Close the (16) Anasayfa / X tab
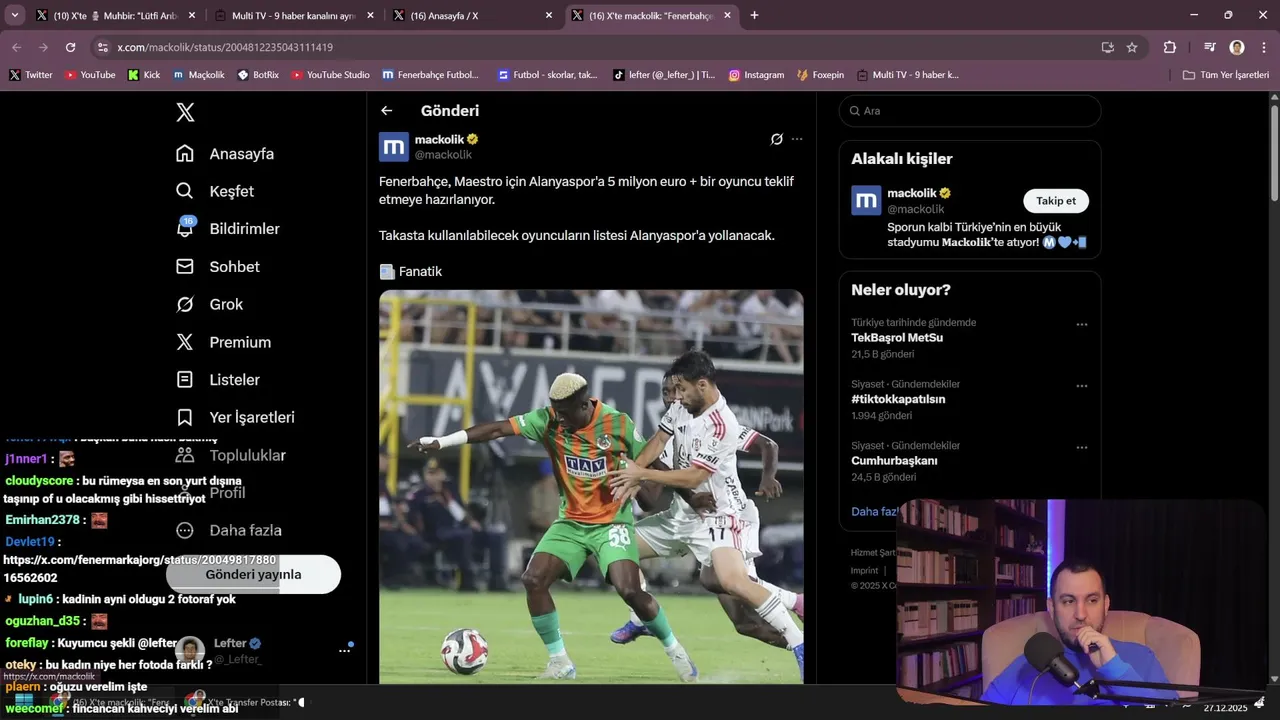 (x=549, y=15)
